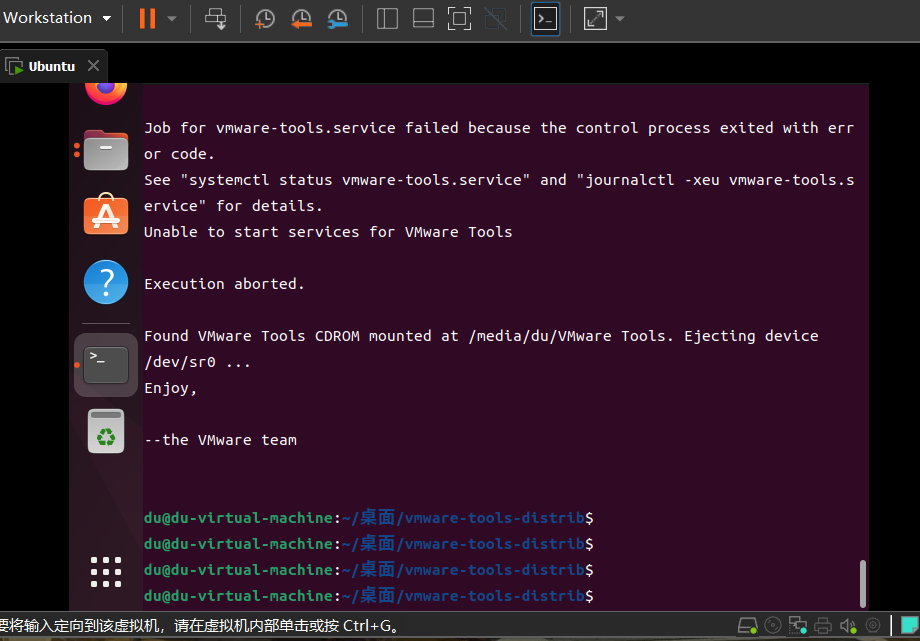Click the camera device status icon

pos(873,626)
